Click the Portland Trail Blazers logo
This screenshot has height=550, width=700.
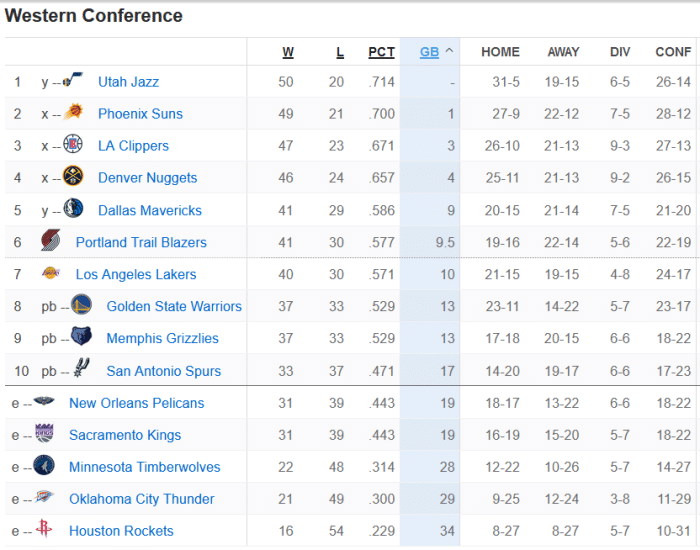(51, 242)
